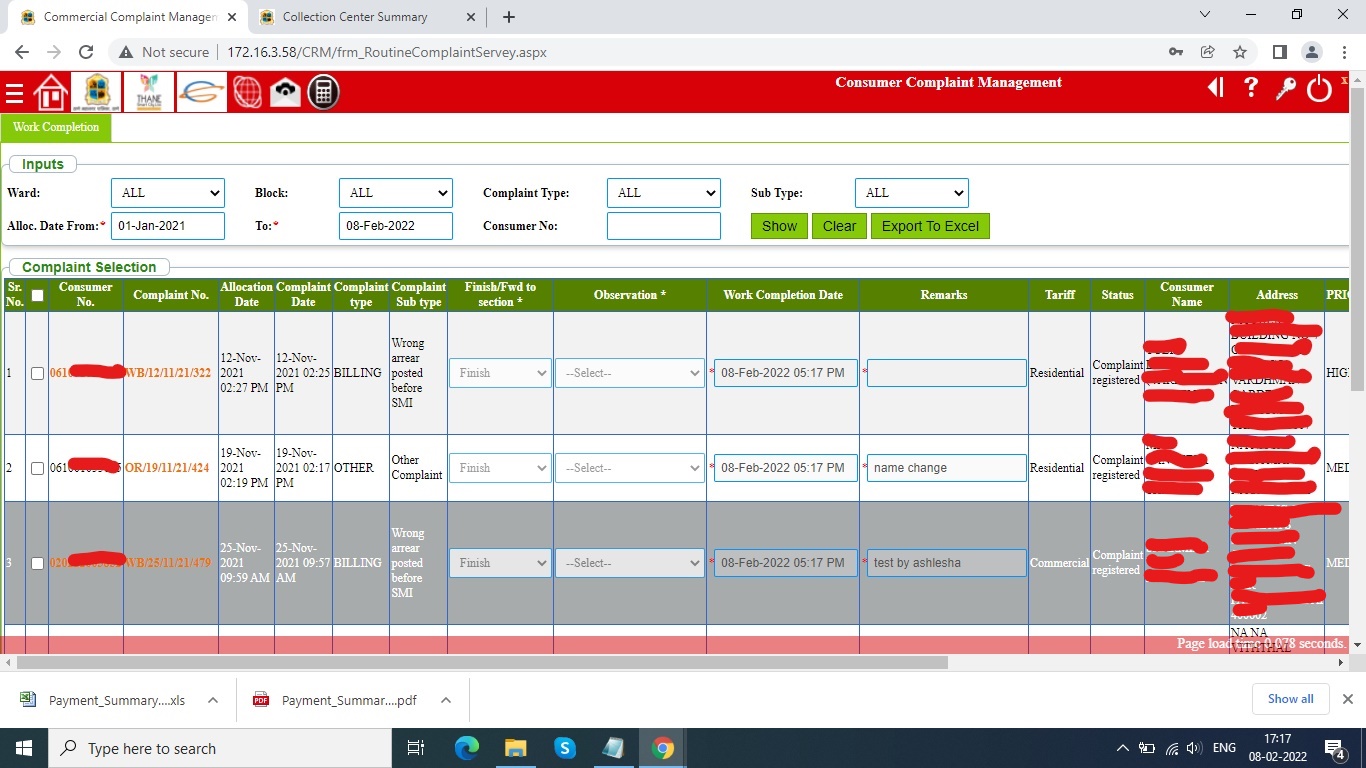Launch Microsoft Edge from taskbar
Image resolution: width=1366 pixels, height=768 pixels.
(x=467, y=748)
